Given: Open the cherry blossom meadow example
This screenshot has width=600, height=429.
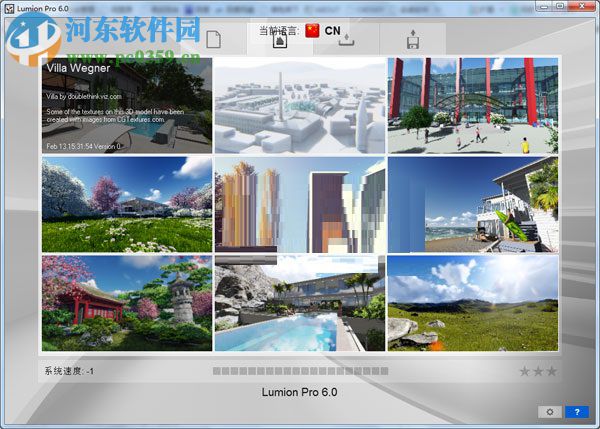Looking at the screenshot, I should coord(127,204).
